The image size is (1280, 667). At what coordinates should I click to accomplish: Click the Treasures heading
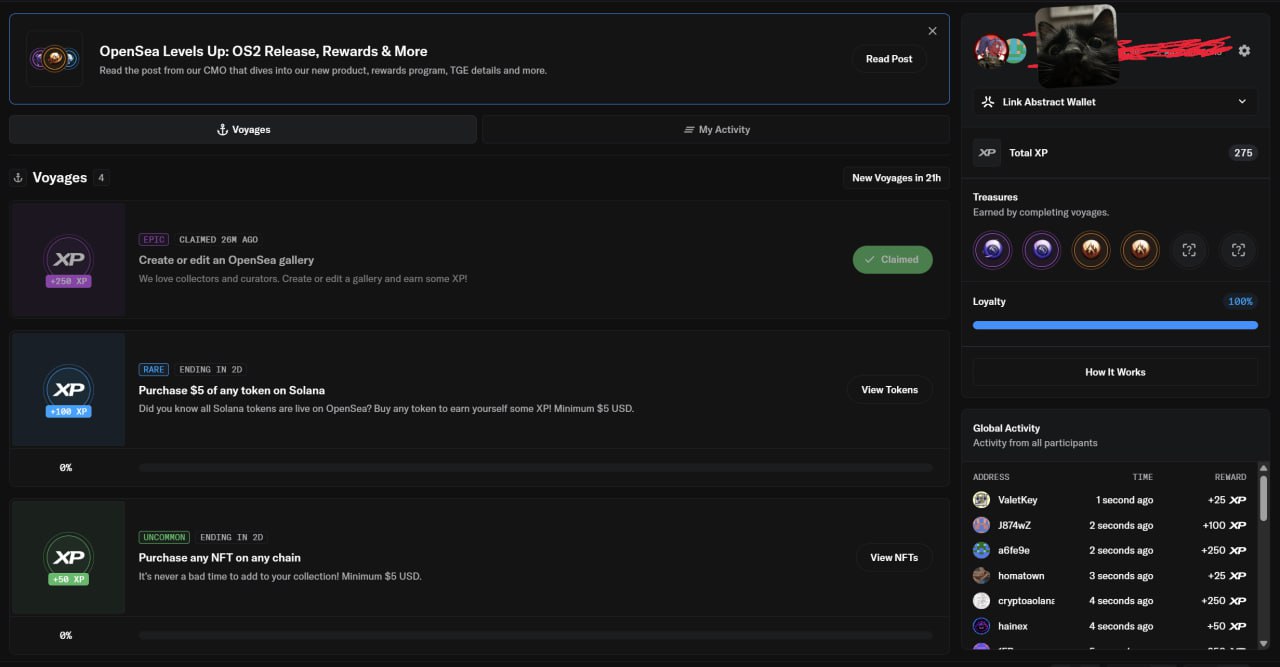click(x=995, y=197)
